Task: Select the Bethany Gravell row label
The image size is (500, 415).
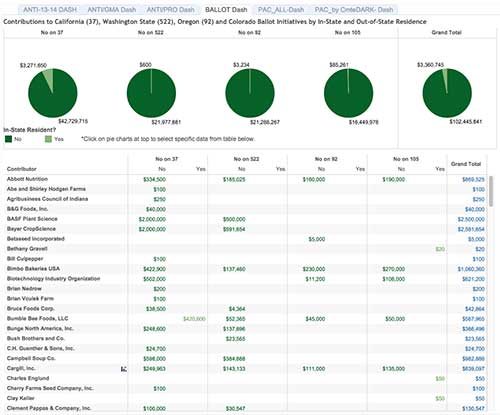Action: pos(27,249)
